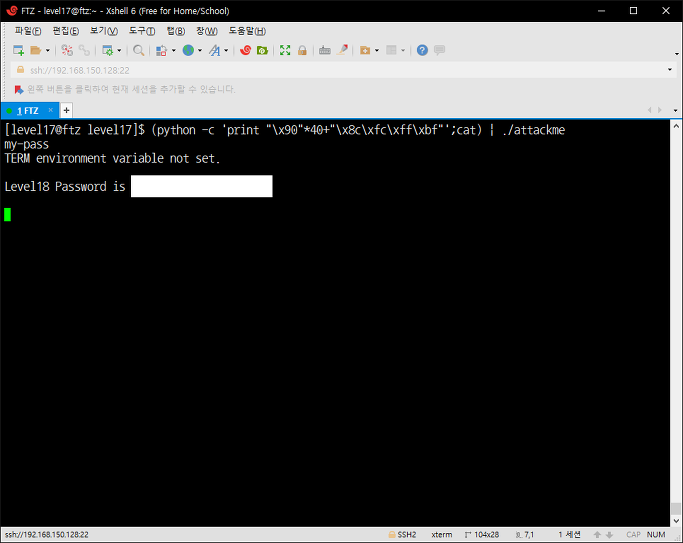Add a new tab with plus button
This screenshot has height=543, width=683.
tap(66, 111)
